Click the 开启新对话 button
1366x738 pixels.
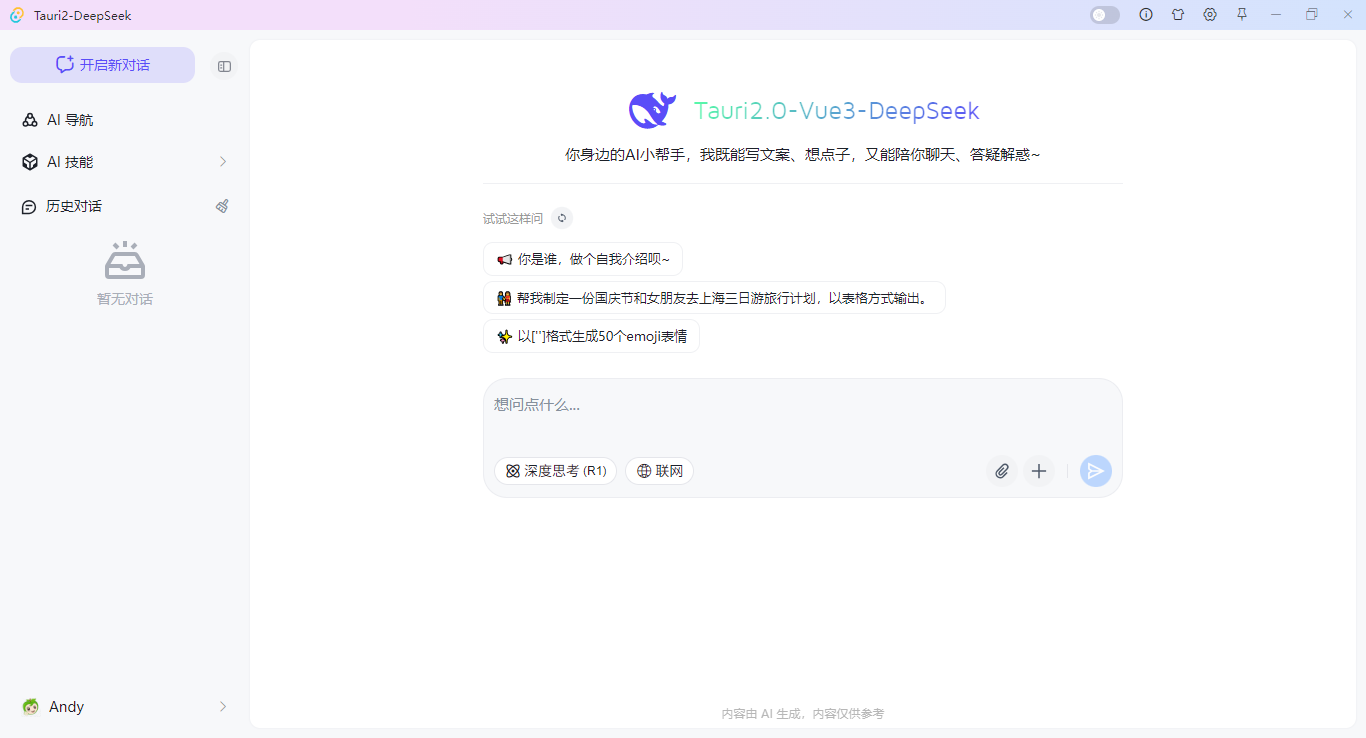(x=102, y=64)
